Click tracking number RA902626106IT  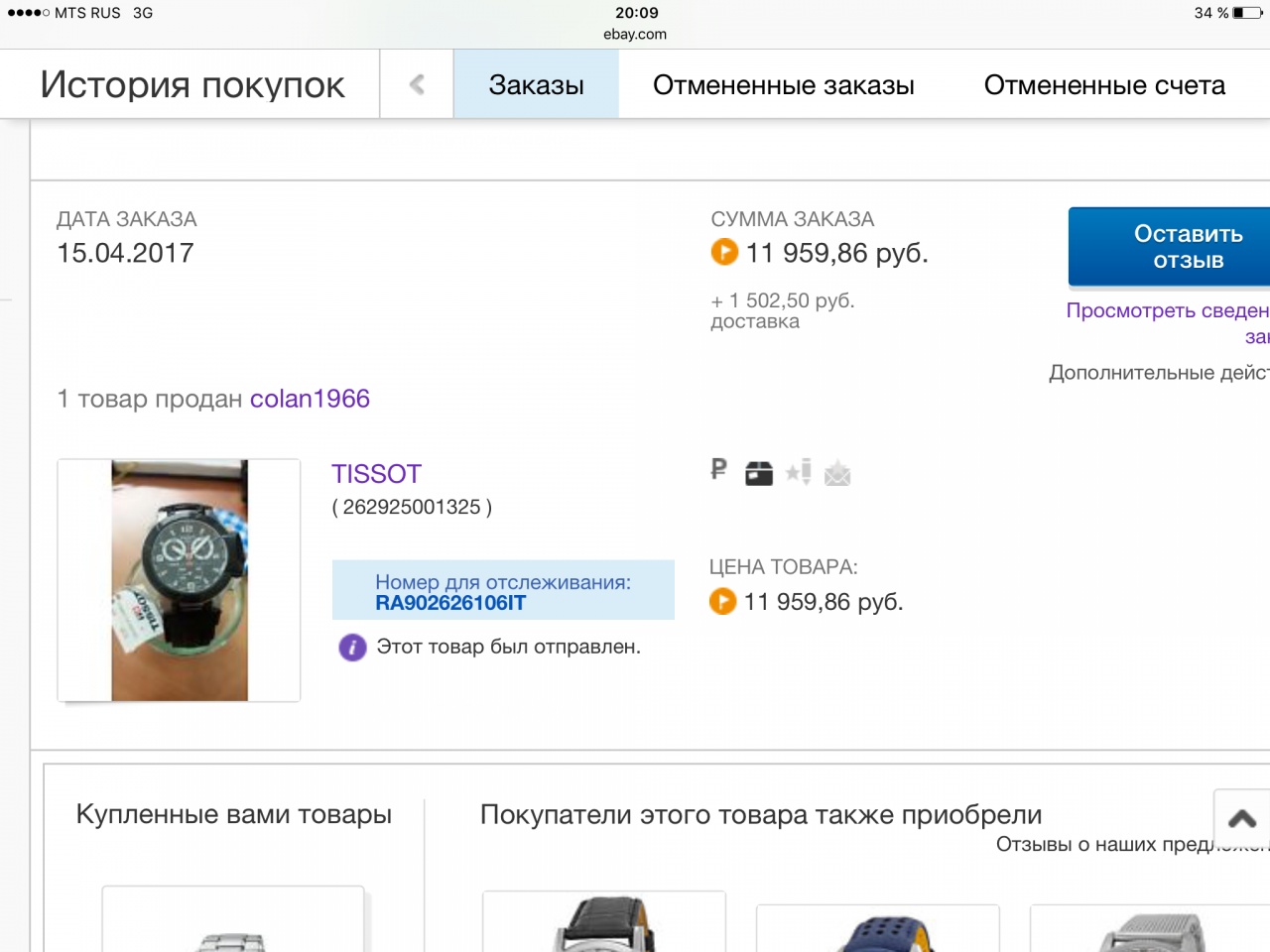450,603
